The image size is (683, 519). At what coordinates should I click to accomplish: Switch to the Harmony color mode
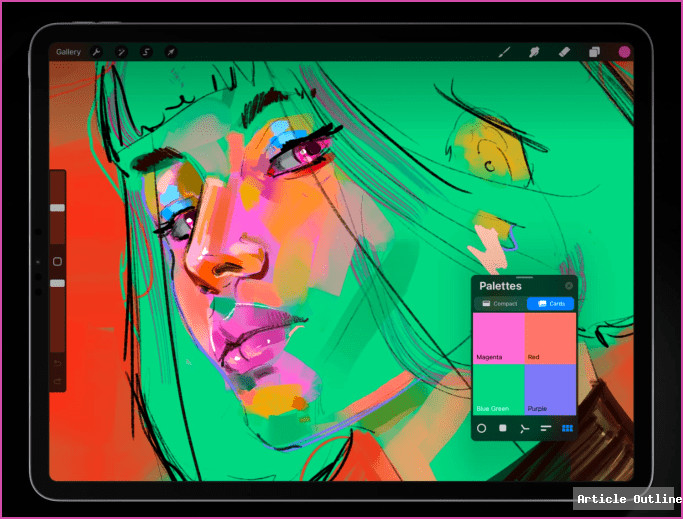coord(524,428)
